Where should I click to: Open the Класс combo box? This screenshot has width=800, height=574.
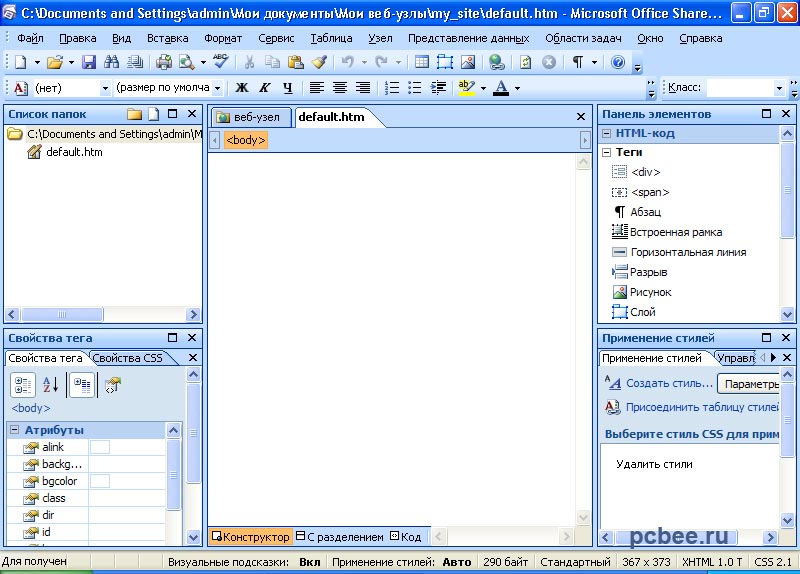(x=746, y=88)
